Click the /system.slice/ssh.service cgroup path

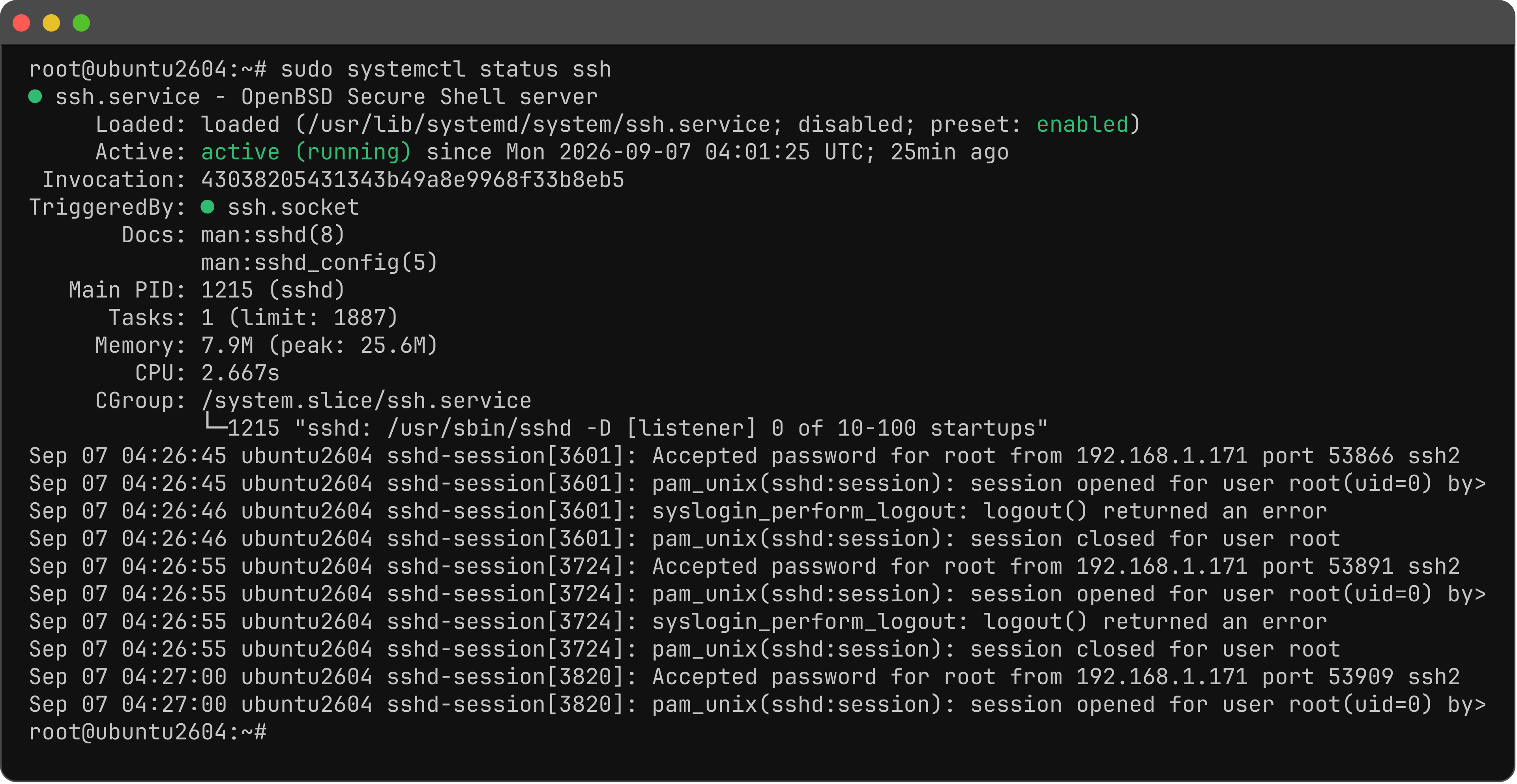tap(366, 400)
